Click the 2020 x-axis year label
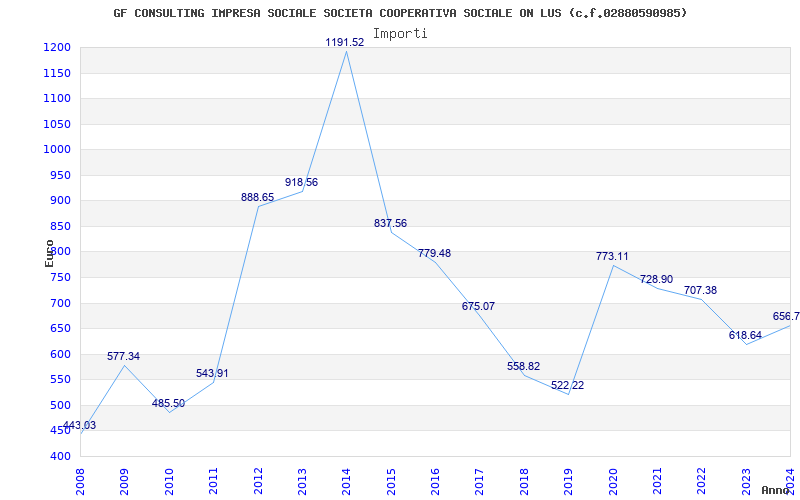 pyautogui.click(x=613, y=481)
